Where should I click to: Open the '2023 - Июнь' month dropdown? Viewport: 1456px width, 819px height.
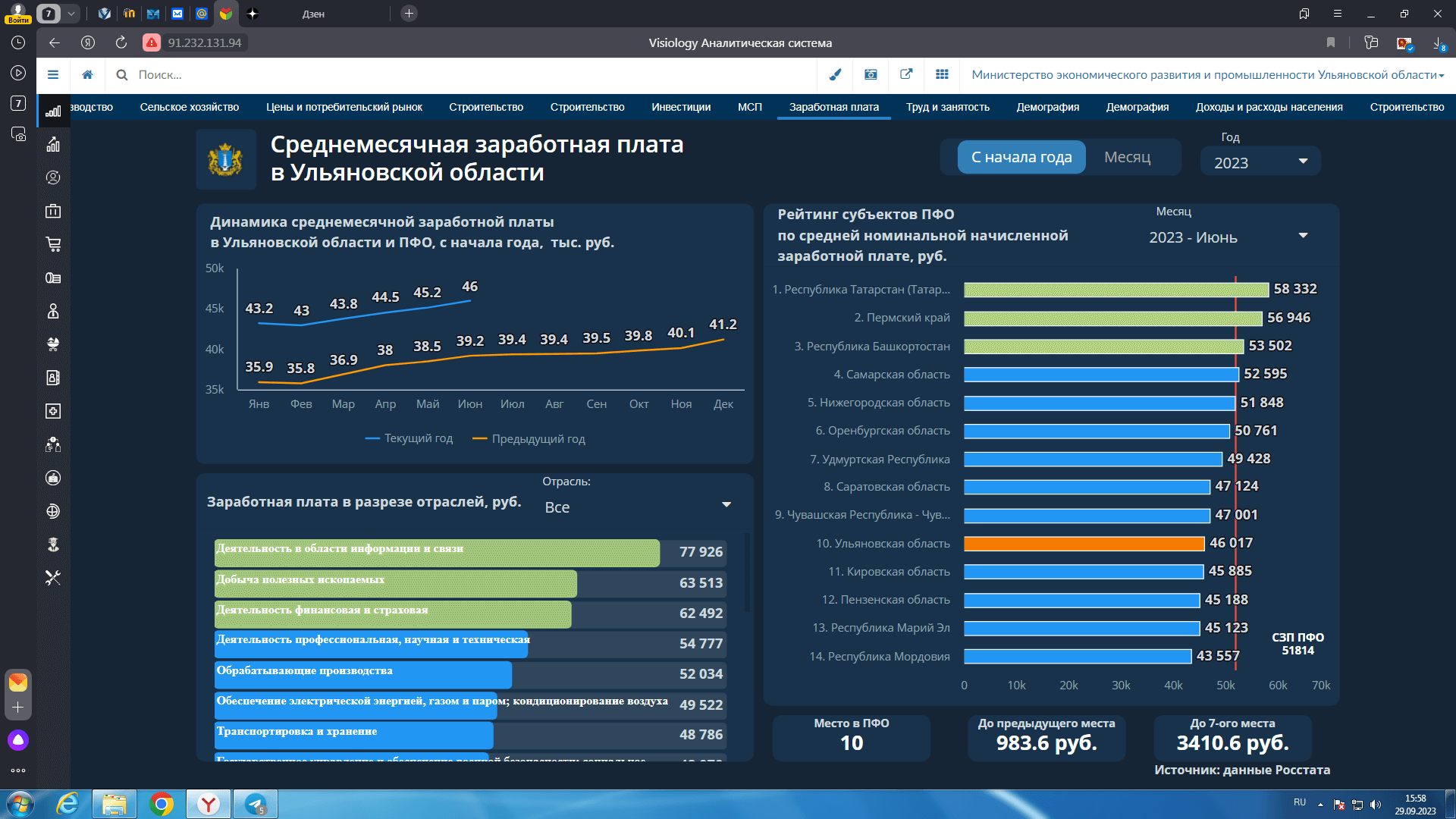[x=1228, y=237]
